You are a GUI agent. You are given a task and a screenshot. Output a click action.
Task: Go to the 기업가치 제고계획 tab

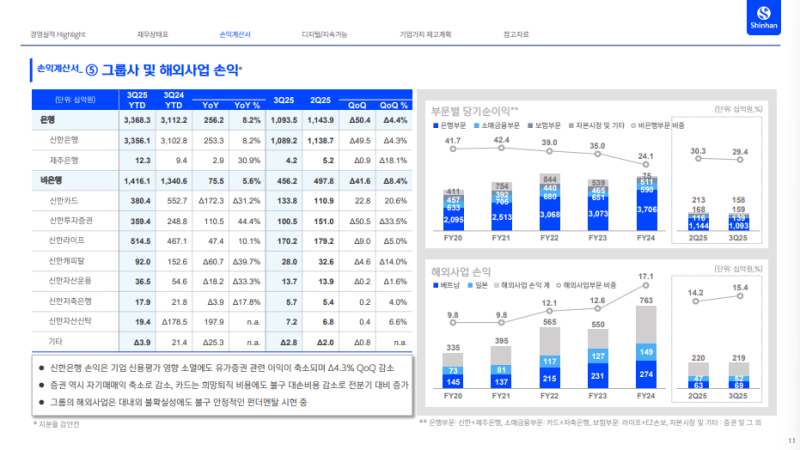click(425, 35)
